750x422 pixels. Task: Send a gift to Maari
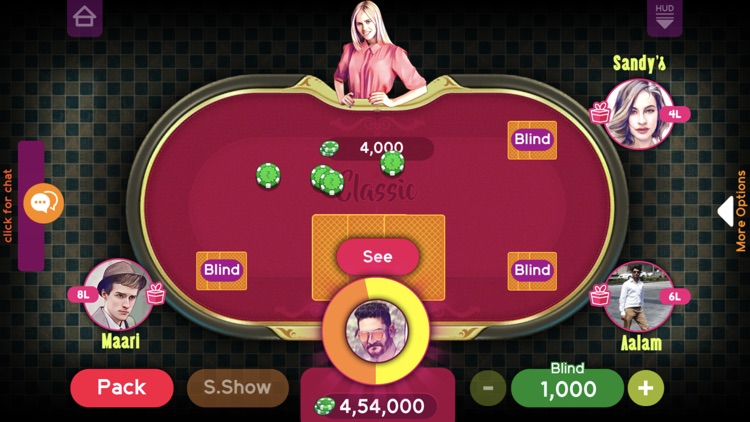(x=155, y=293)
